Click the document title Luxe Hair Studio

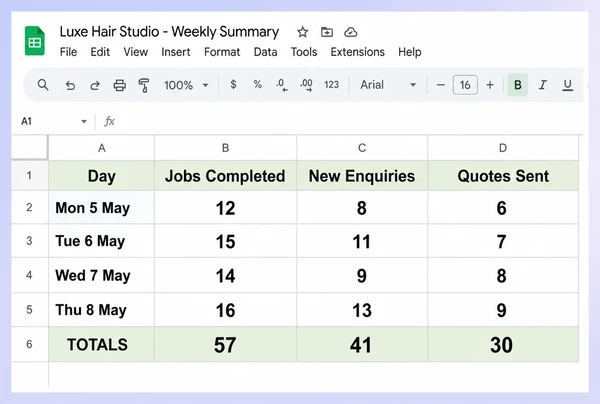coord(169,32)
